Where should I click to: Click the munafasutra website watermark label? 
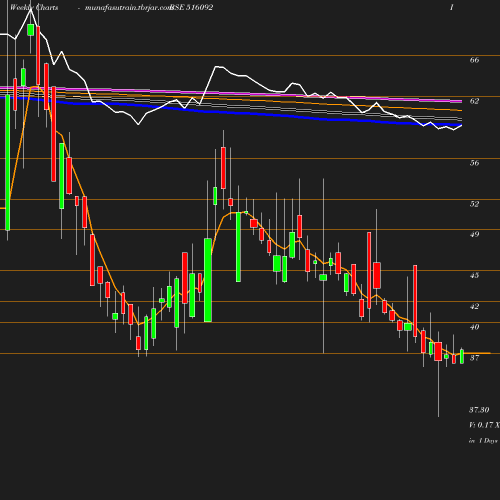tap(128, 8)
